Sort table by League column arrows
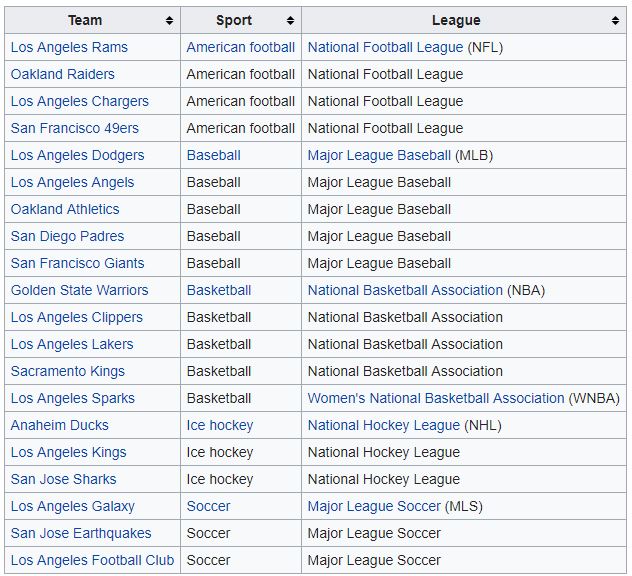This screenshot has width=632, height=576. (615, 21)
